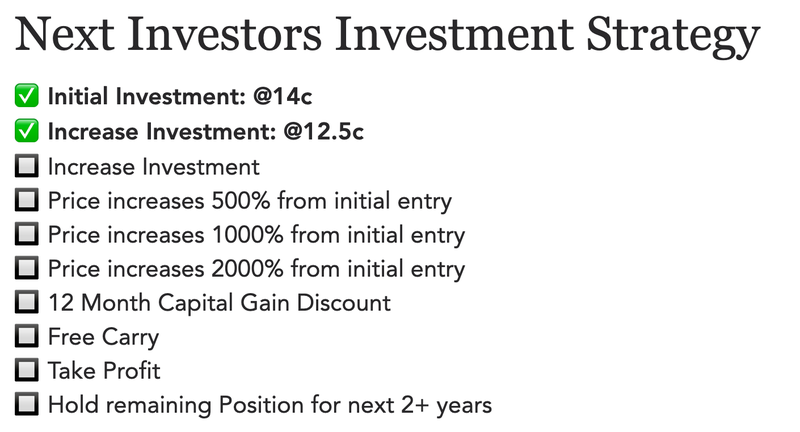
Task: Check the Price increases 2000% box
Action: tap(27, 268)
